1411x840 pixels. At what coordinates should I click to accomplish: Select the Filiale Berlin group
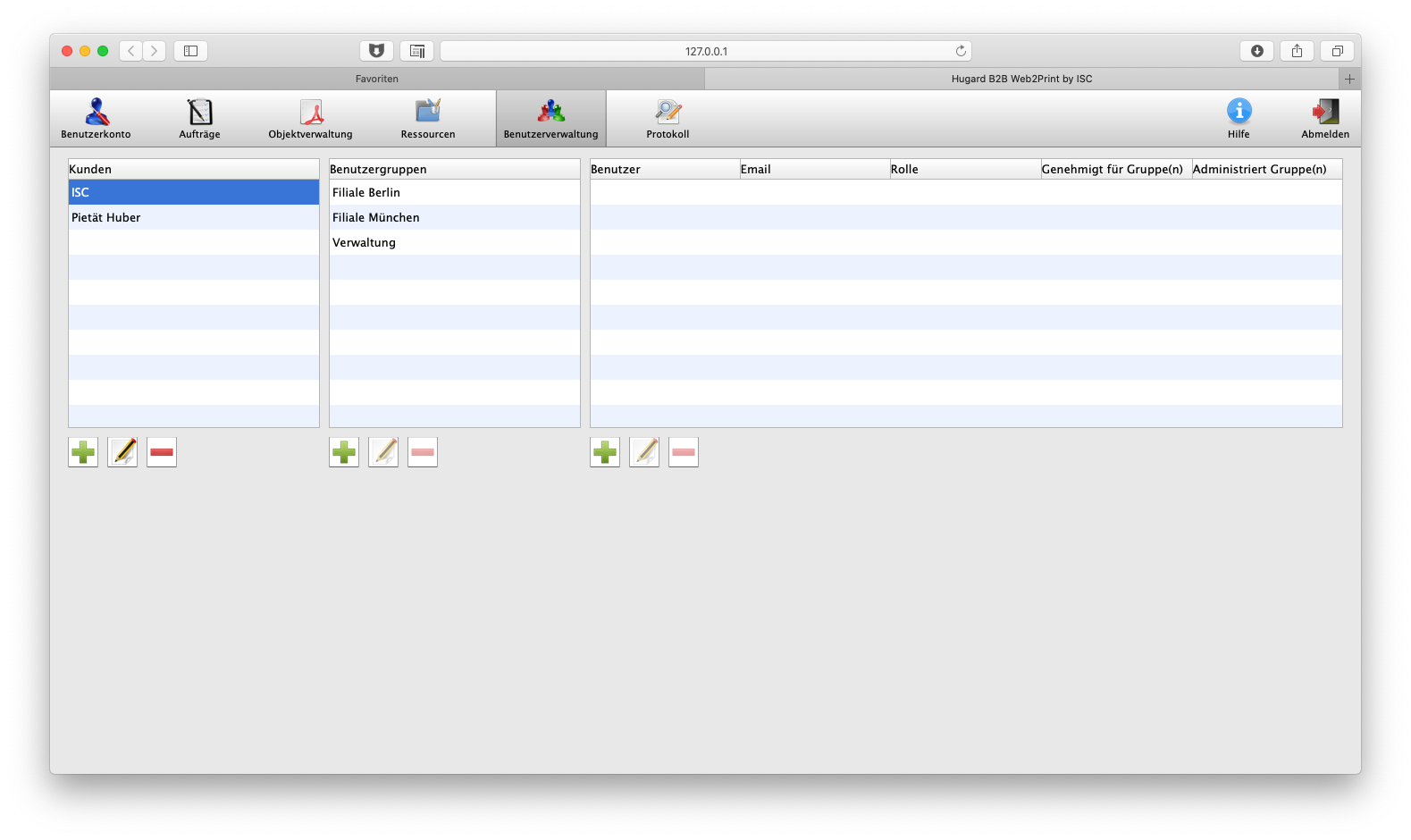tap(455, 192)
